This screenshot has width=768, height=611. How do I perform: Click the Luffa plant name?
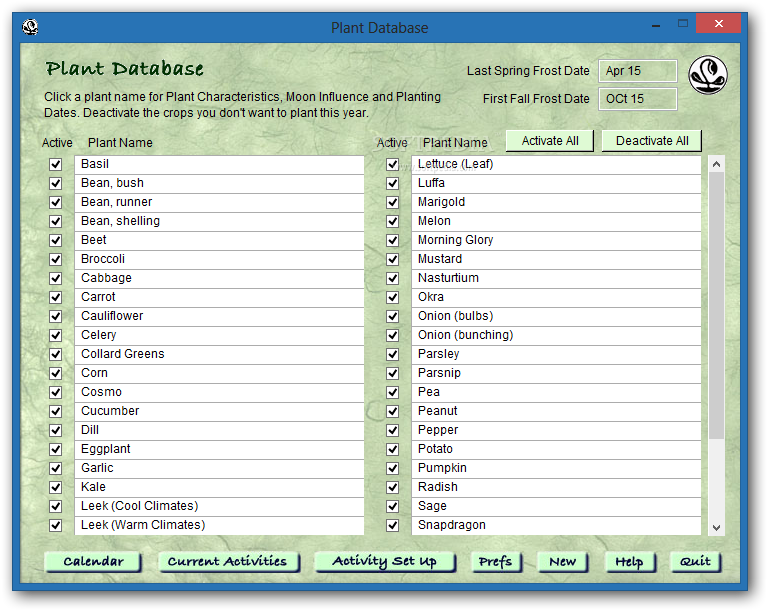[556, 183]
